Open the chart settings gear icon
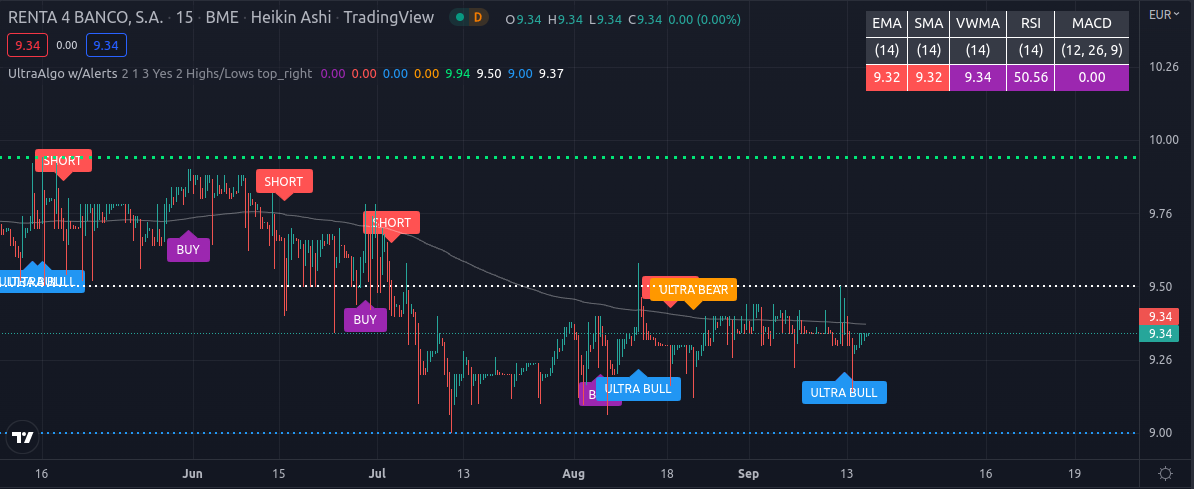 pos(1164,472)
